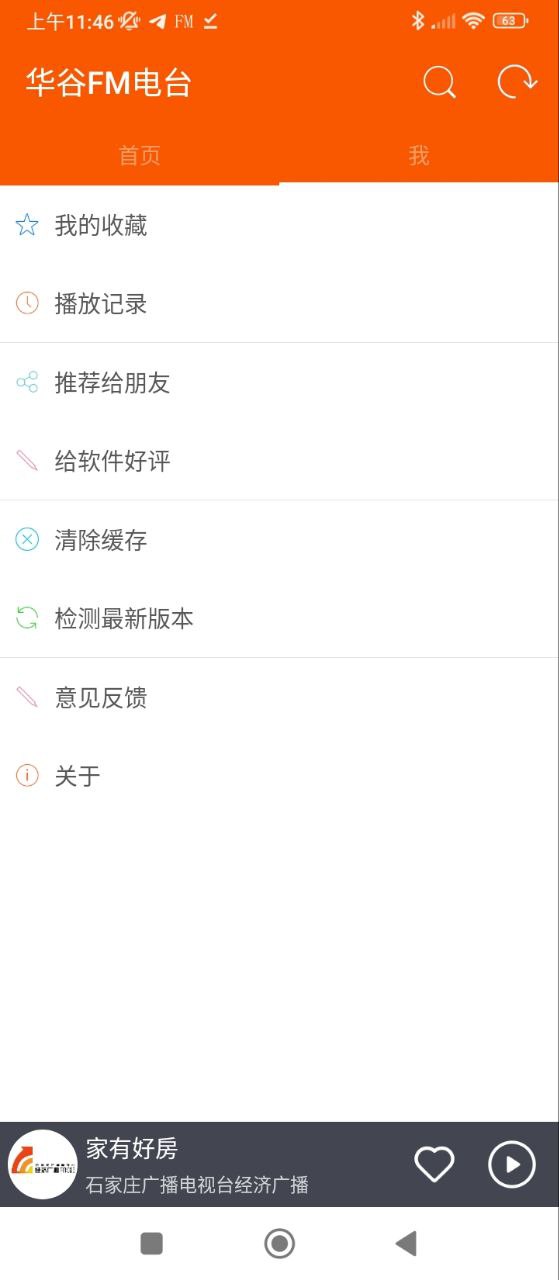Toggle the heart favorite on 家有好房
Screen dimensions: 559x1280
click(x=434, y=1164)
